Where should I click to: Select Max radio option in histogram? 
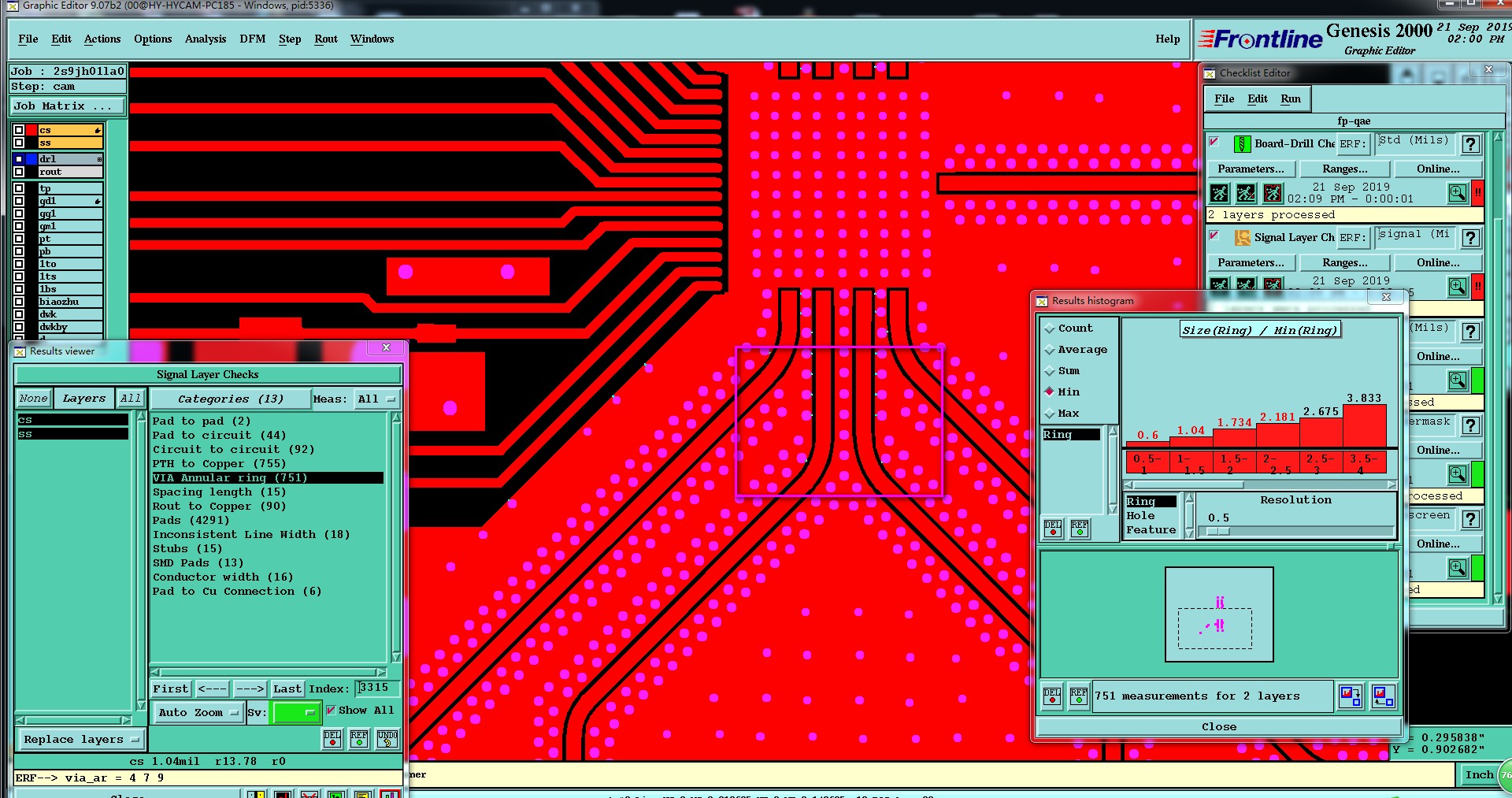point(1049,414)
